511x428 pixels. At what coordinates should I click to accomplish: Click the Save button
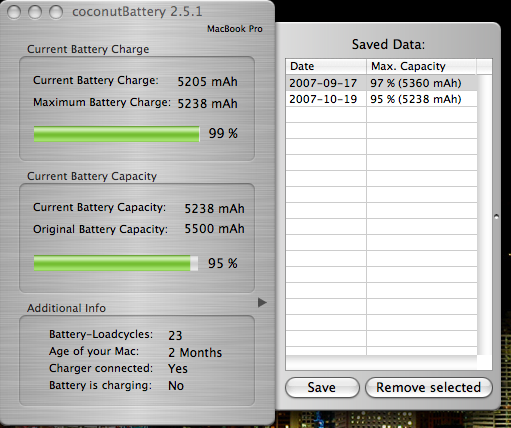click(x=322, y=387)
